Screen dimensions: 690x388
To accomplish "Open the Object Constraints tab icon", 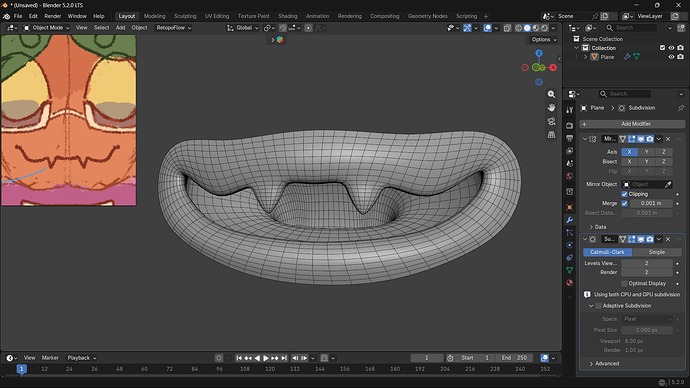I will click(569, 257).
